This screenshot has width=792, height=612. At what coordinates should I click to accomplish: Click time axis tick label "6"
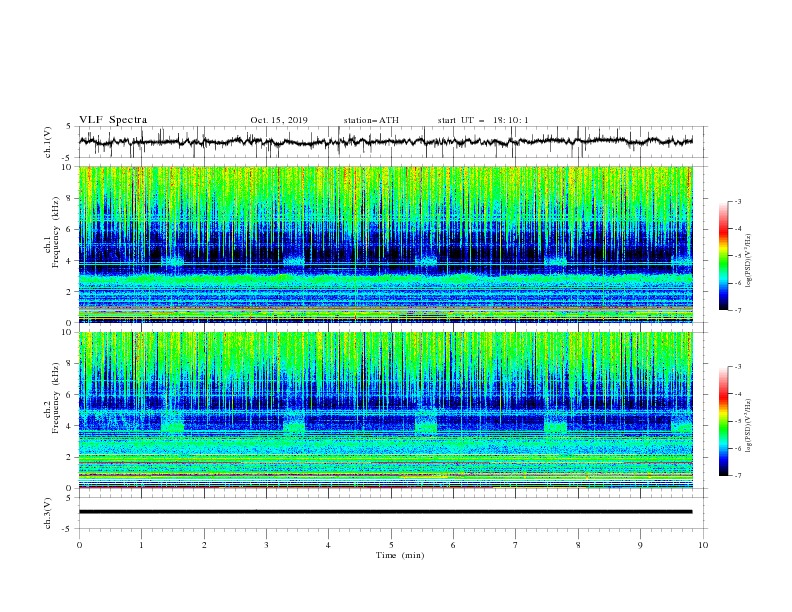(453, 545)
